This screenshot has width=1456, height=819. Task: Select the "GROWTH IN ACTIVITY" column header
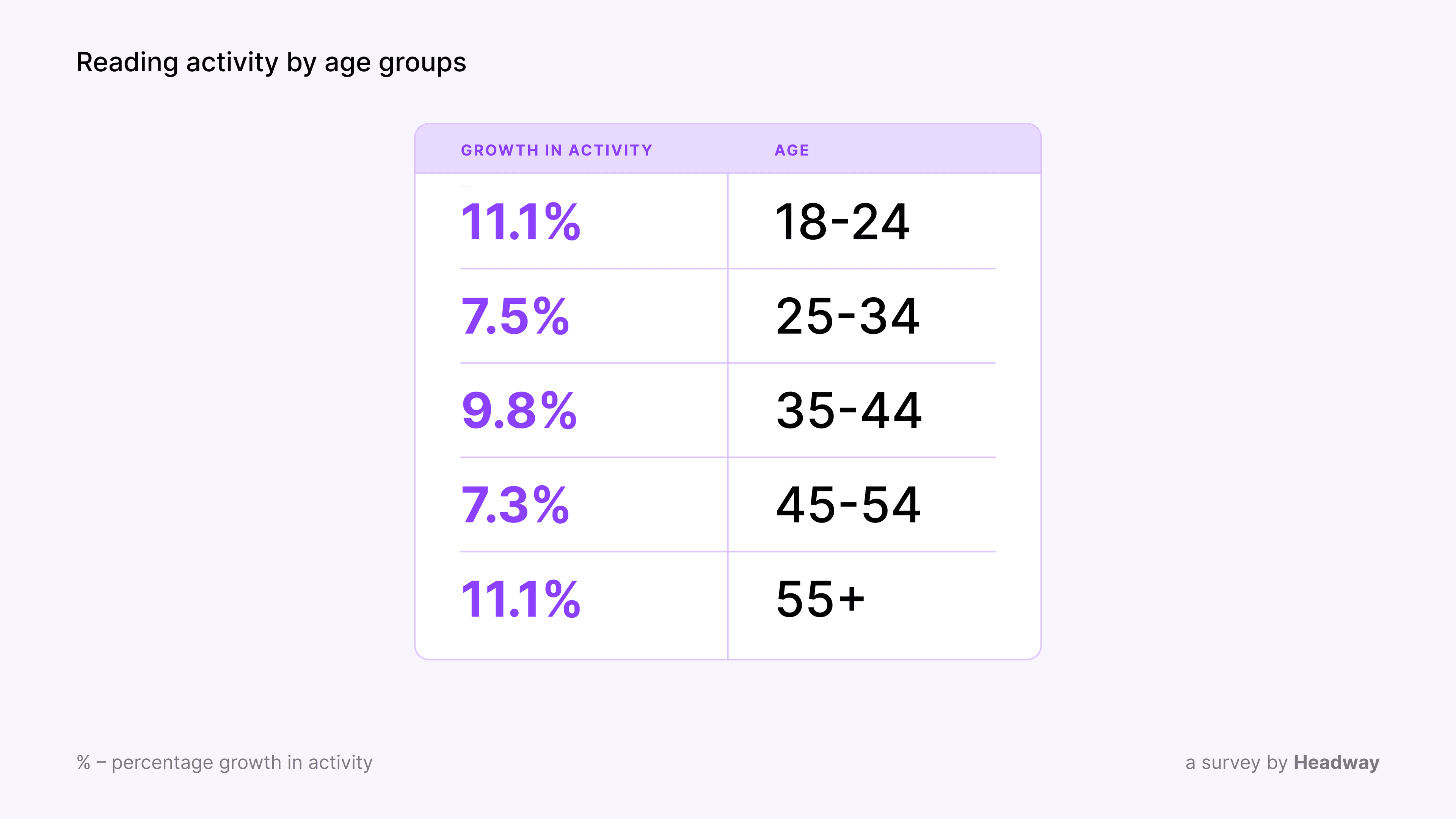(556, 151)
